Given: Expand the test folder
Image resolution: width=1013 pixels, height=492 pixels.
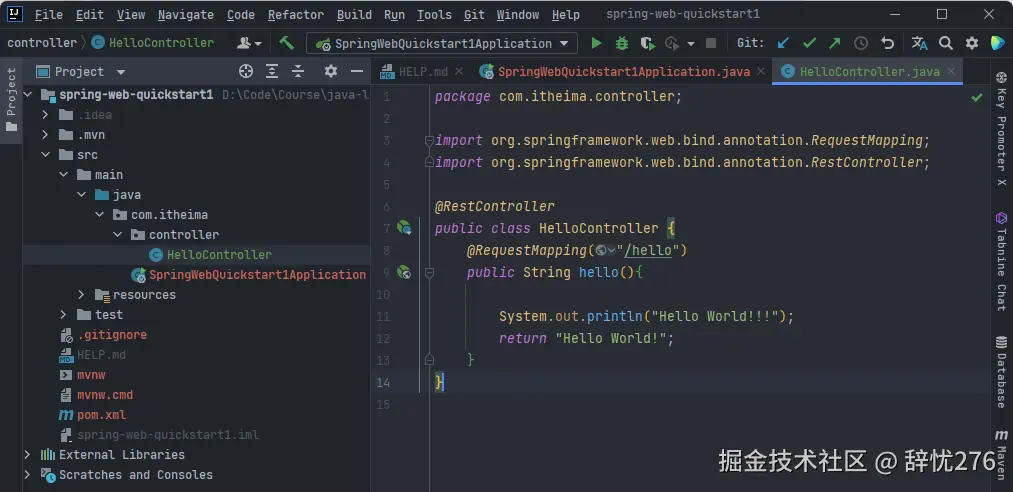Looking at the screenshot, I should [x=63, y=314].
